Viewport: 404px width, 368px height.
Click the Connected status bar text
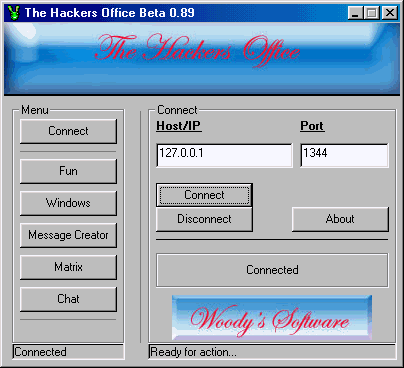tap(40, 352)
